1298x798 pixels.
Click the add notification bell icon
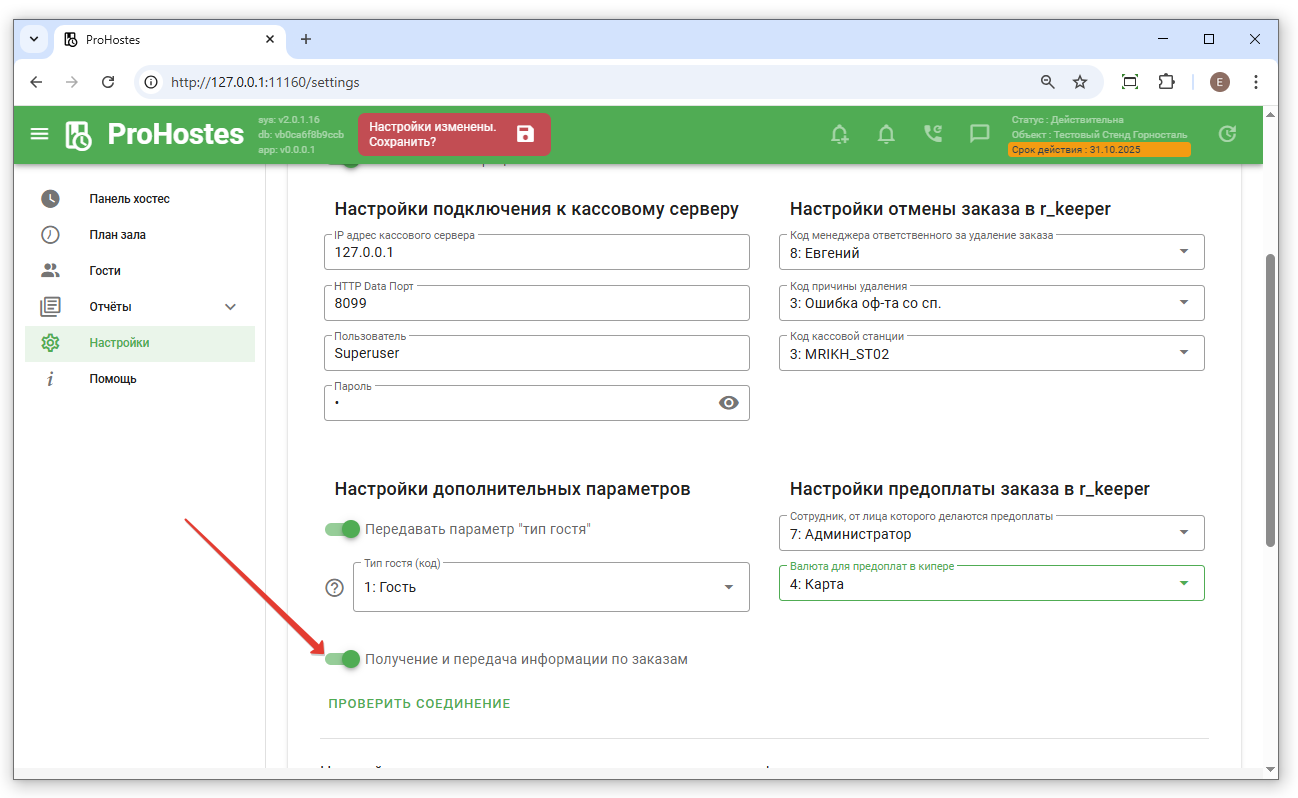coord(840,134)
